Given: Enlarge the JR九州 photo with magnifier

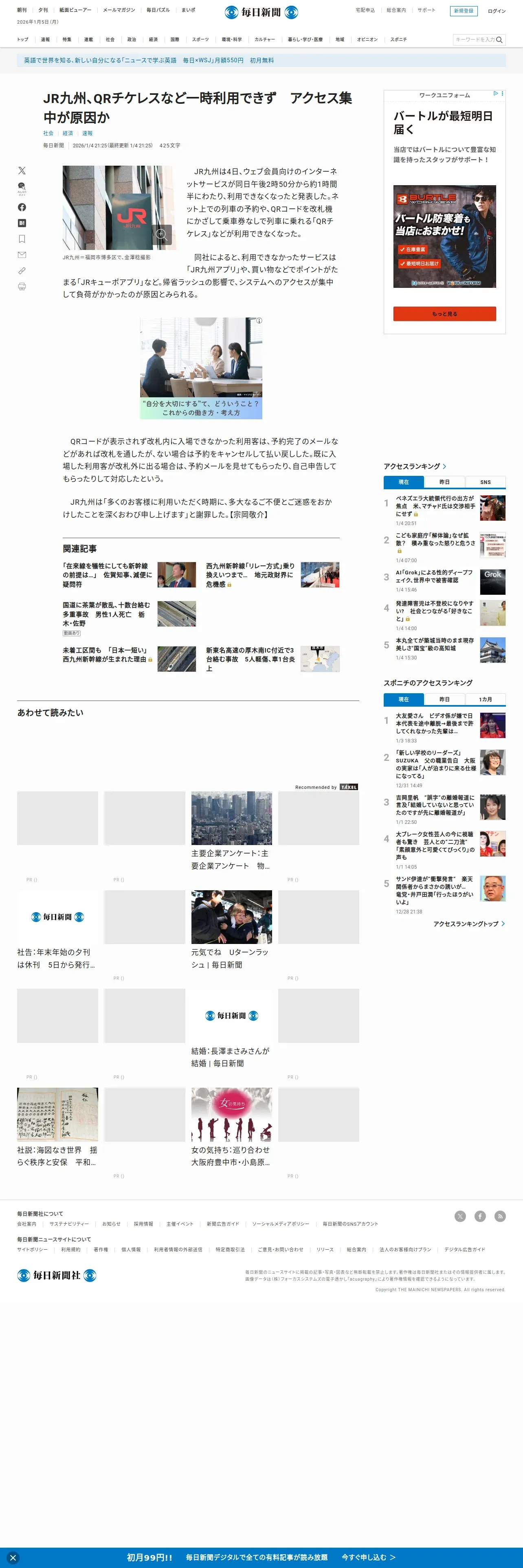Looking at the screenshot, I should [161, 234].
